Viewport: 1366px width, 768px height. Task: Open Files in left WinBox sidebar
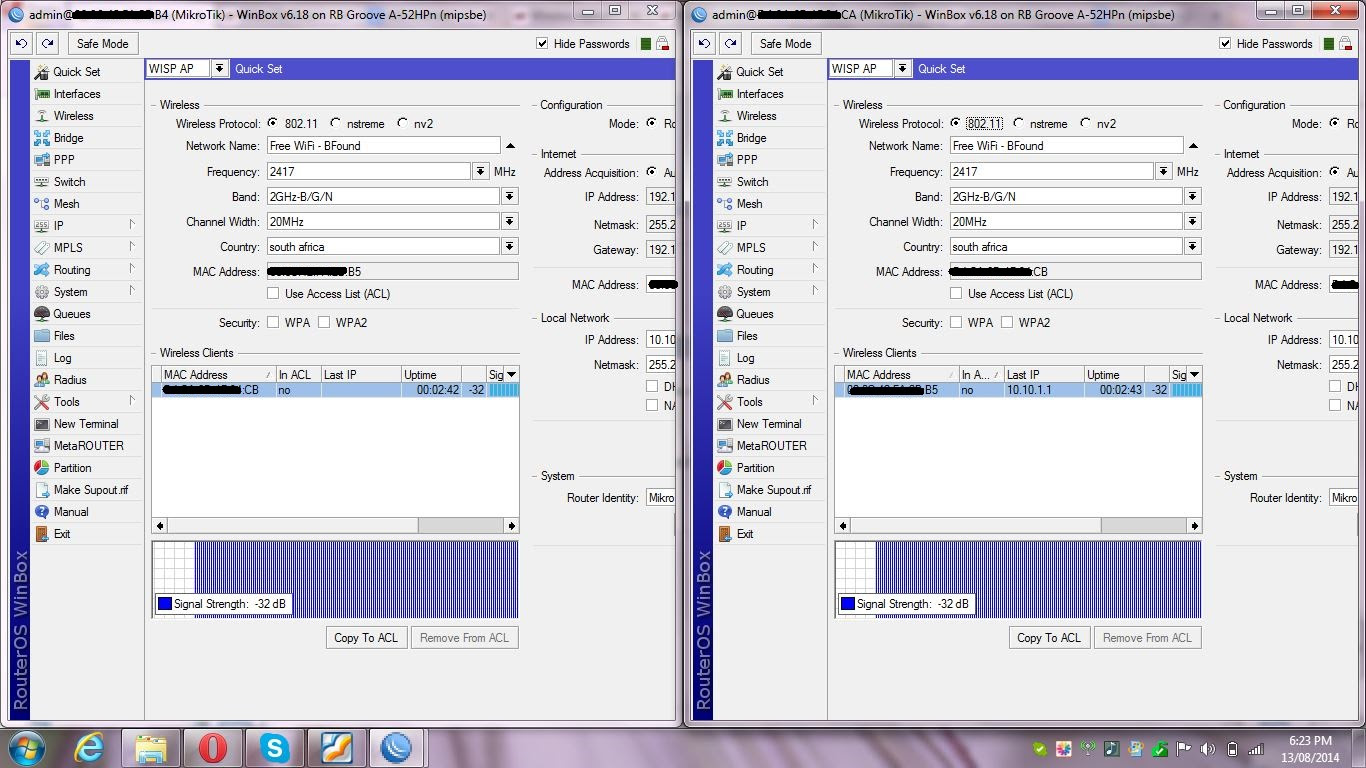63,336
